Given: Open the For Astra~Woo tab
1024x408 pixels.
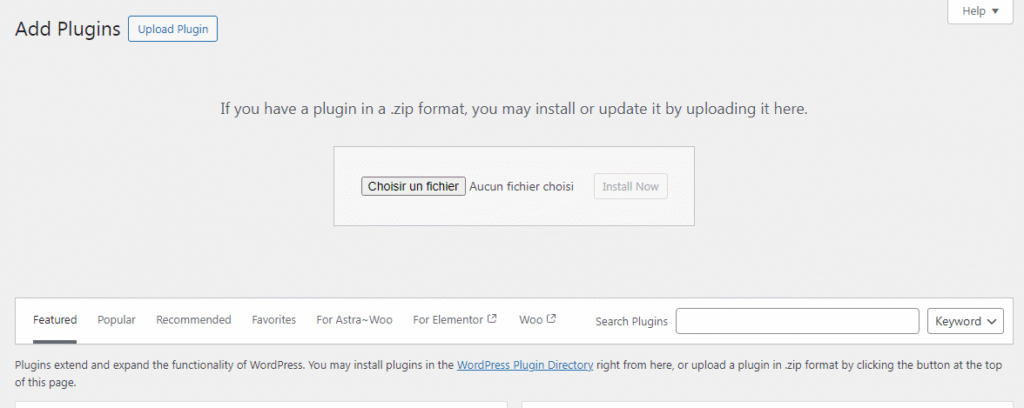Looking at the screenshot, I should (354, 320).
